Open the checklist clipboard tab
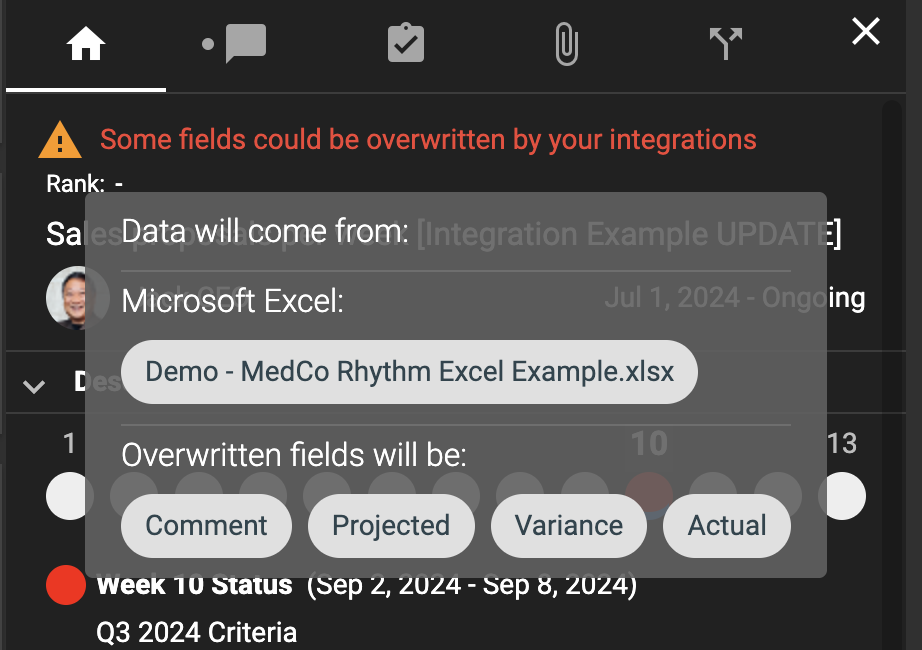Viewport: 922px width, 650px height. pos(405,42)
